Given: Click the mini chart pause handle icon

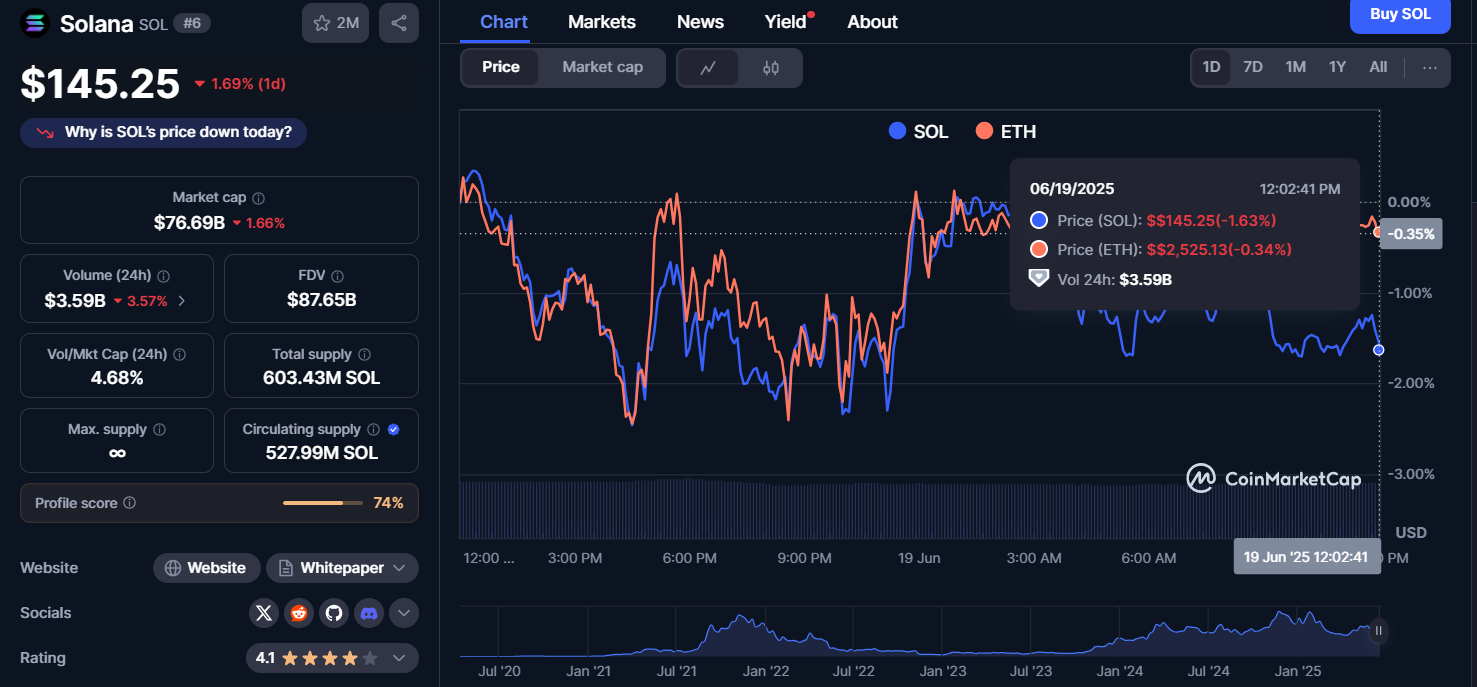Looking at the screenshot, I should tap(1379, 631).
